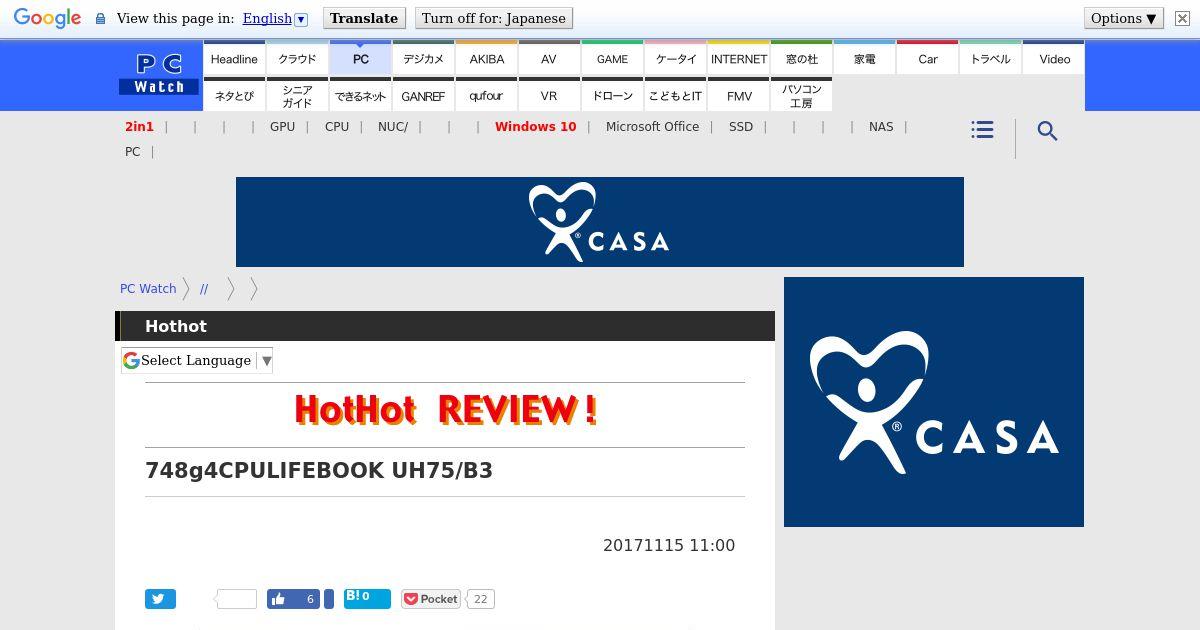
Task: Click the PC Watch logo
Action: [159, 75]
